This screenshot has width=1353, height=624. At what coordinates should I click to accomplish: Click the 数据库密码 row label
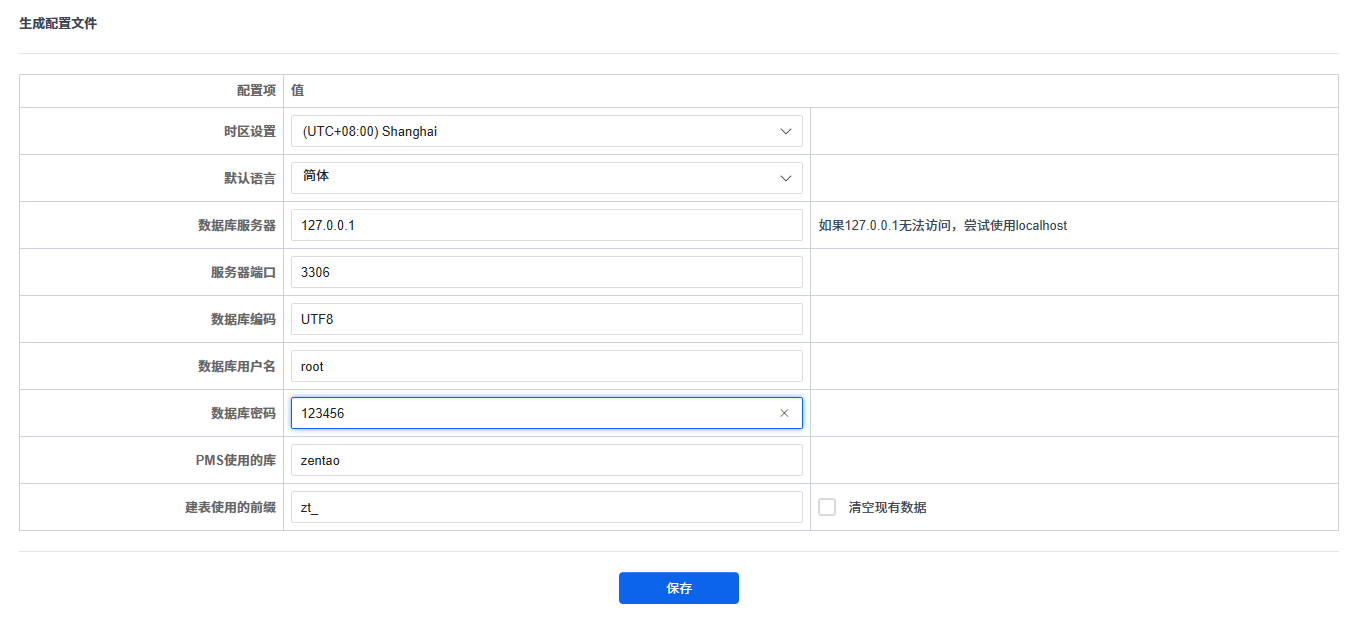pos(243,413)
